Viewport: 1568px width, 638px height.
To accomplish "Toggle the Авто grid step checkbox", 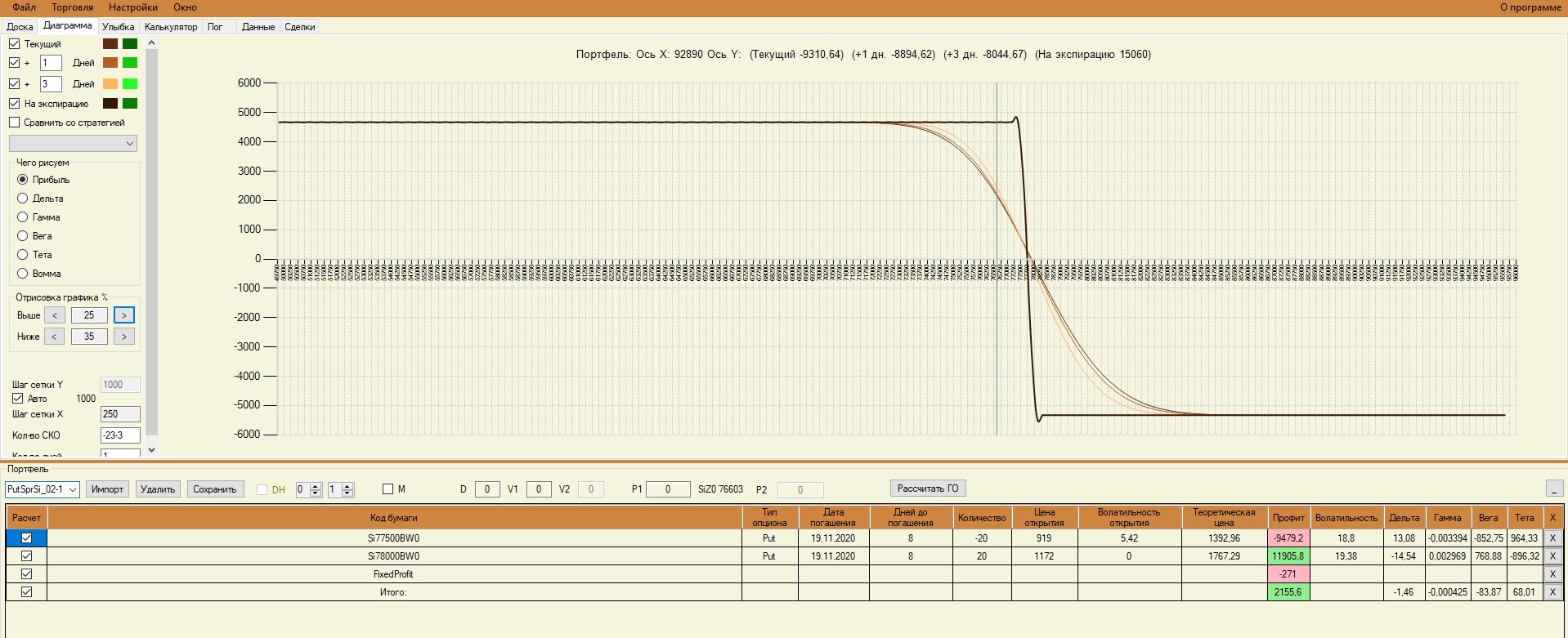I will (x=18, y=399).
